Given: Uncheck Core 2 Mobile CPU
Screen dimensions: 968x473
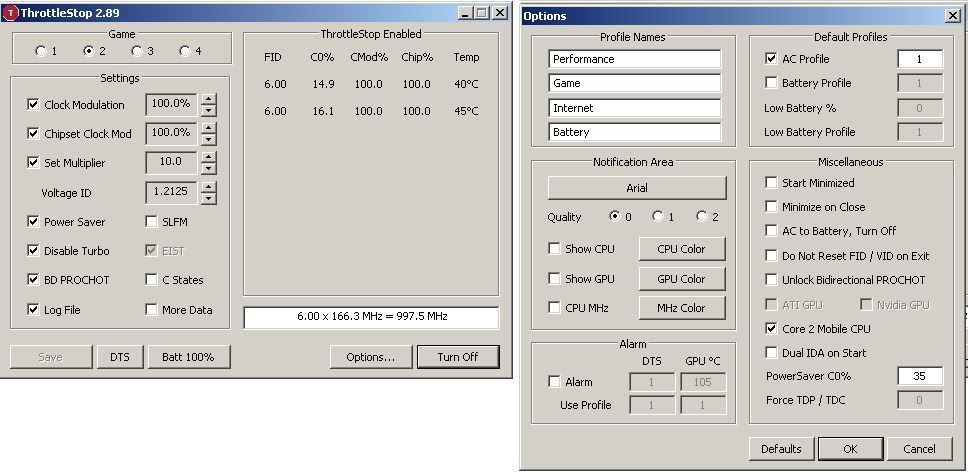Looking at the screenshot, I should [x=770, y=329].
